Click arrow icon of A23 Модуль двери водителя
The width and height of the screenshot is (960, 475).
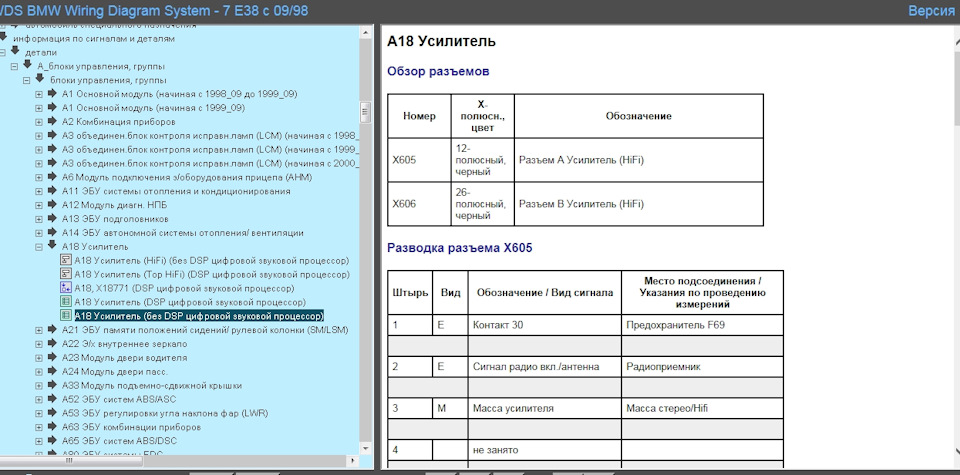click(x=52, y=357)
